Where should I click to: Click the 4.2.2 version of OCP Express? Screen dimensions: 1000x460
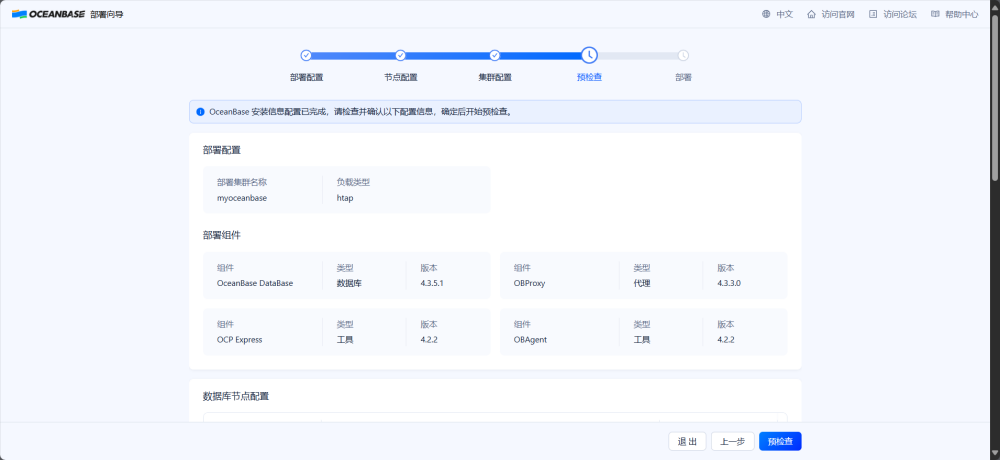point(429,339)
